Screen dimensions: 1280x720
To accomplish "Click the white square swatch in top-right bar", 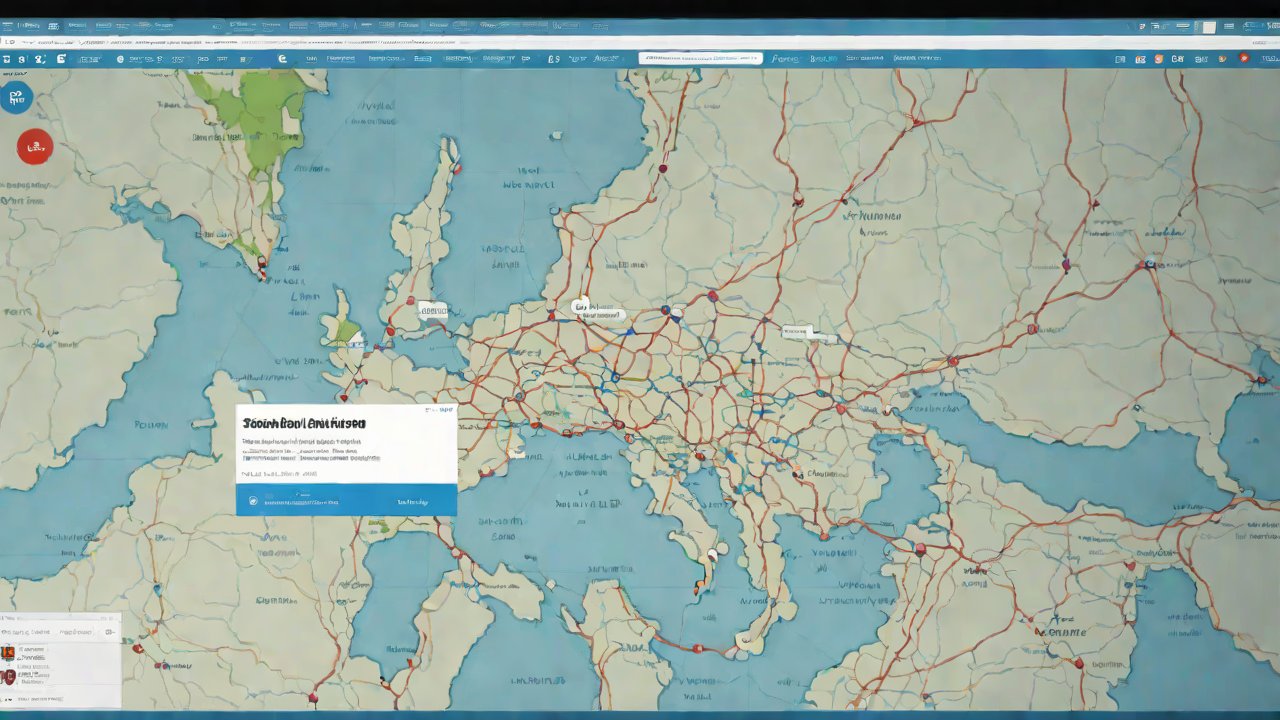I will click(1209, 27).
